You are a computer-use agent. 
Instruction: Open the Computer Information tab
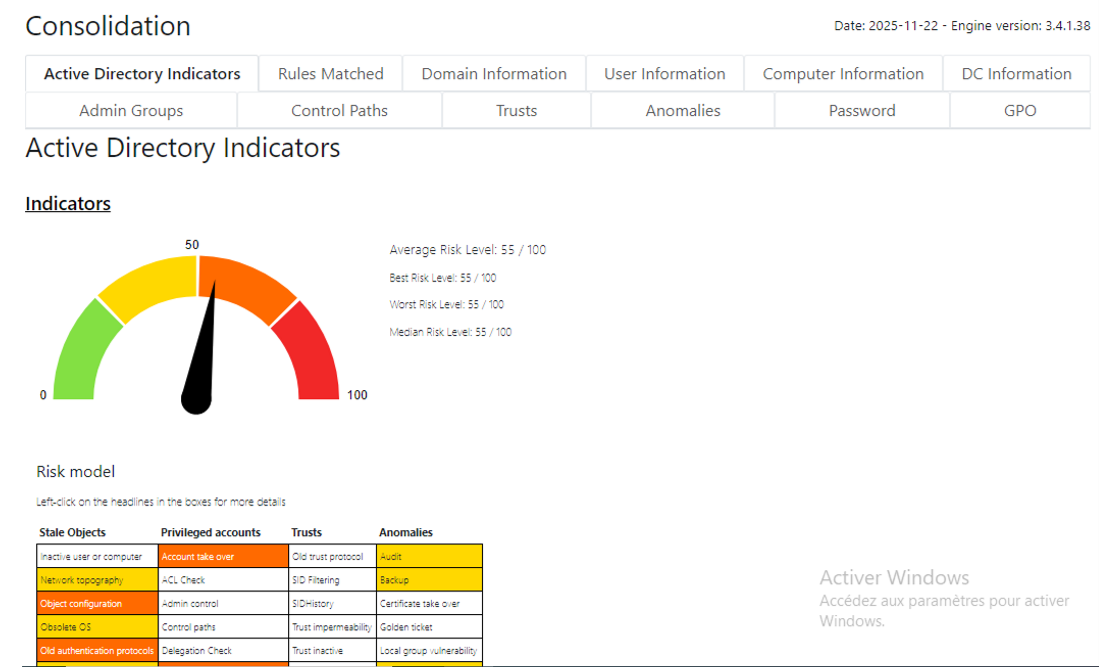click(x=842, y=74)
